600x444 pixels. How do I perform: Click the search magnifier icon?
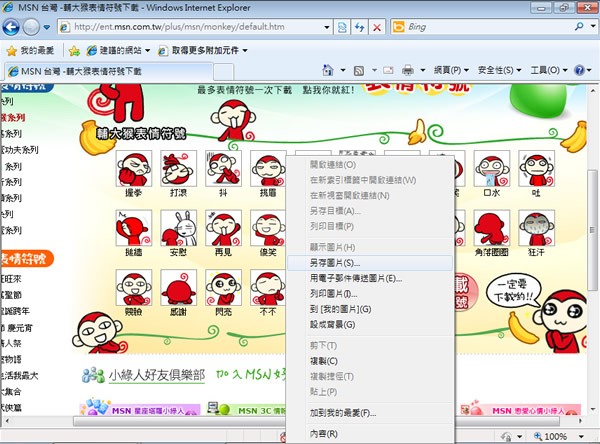pyautogui.click(x=579, y=26)
